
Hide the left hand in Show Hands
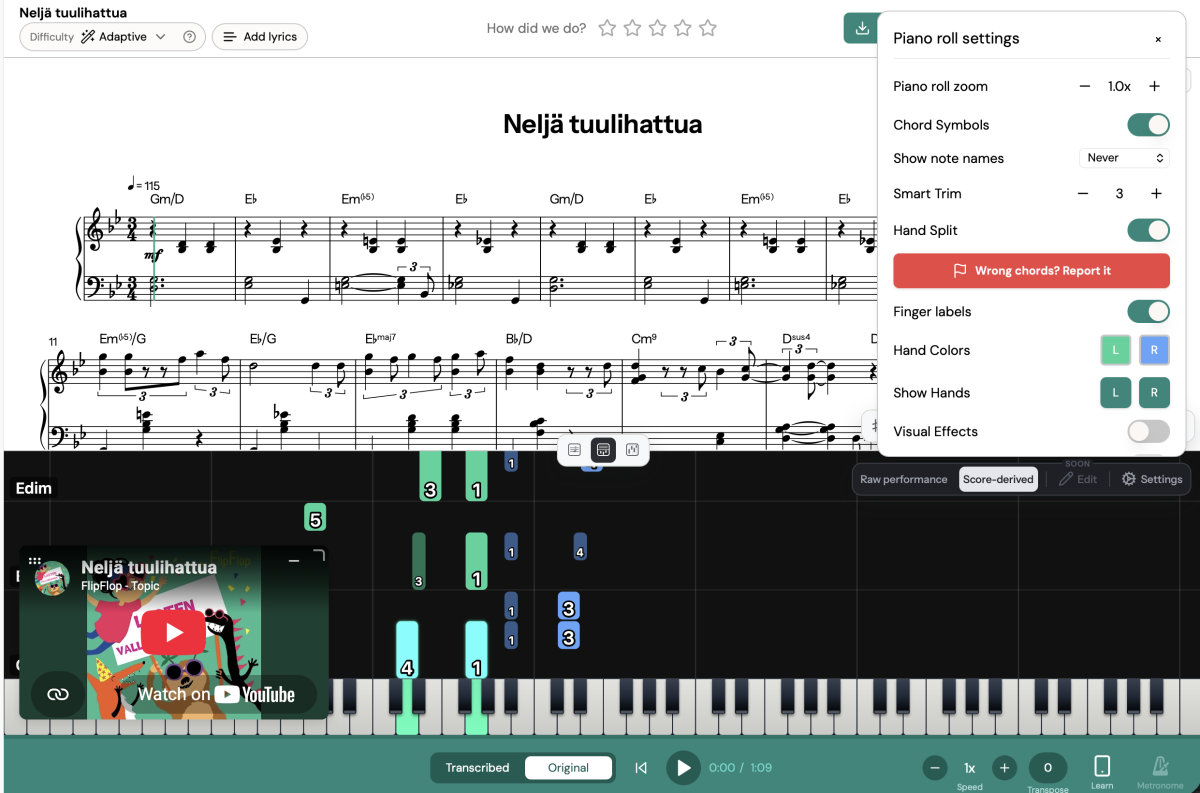pyautogui.click(x=1116, y=393)
